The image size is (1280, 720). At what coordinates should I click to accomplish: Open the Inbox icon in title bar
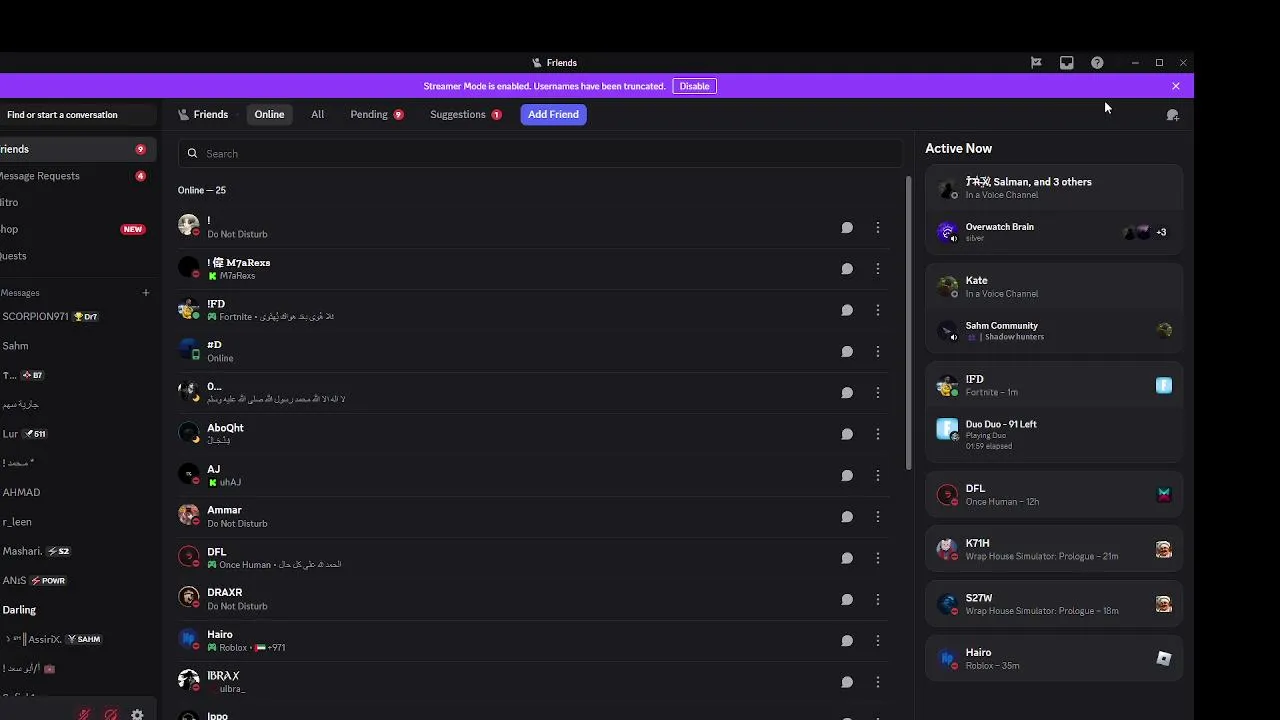tap(1067, 62)
